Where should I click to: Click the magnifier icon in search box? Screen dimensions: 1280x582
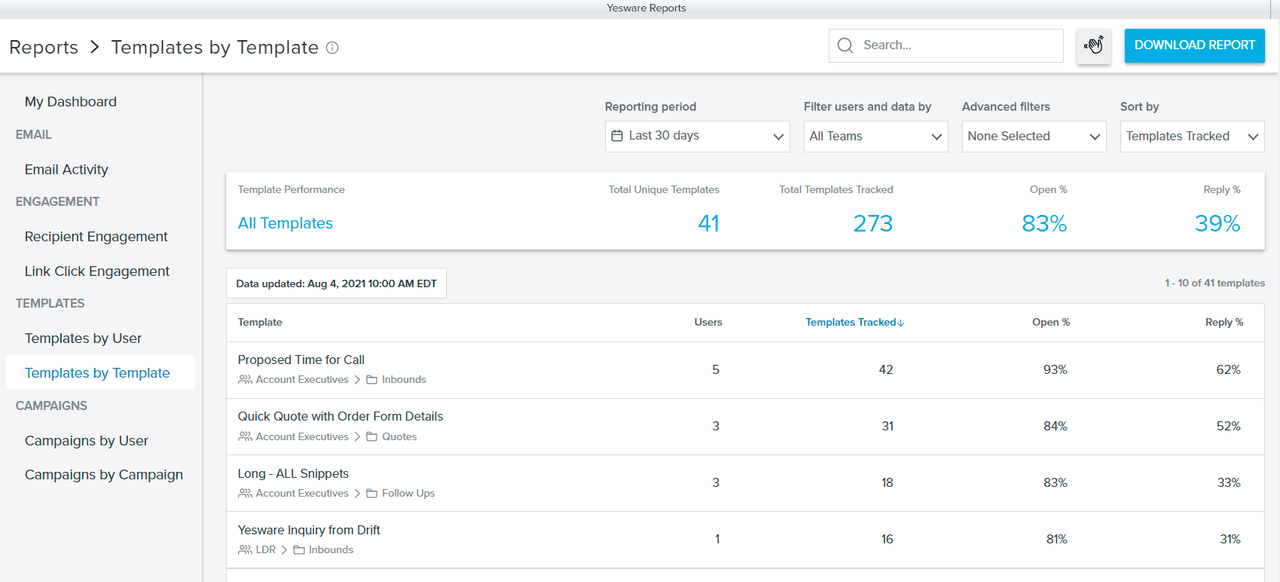846,45
